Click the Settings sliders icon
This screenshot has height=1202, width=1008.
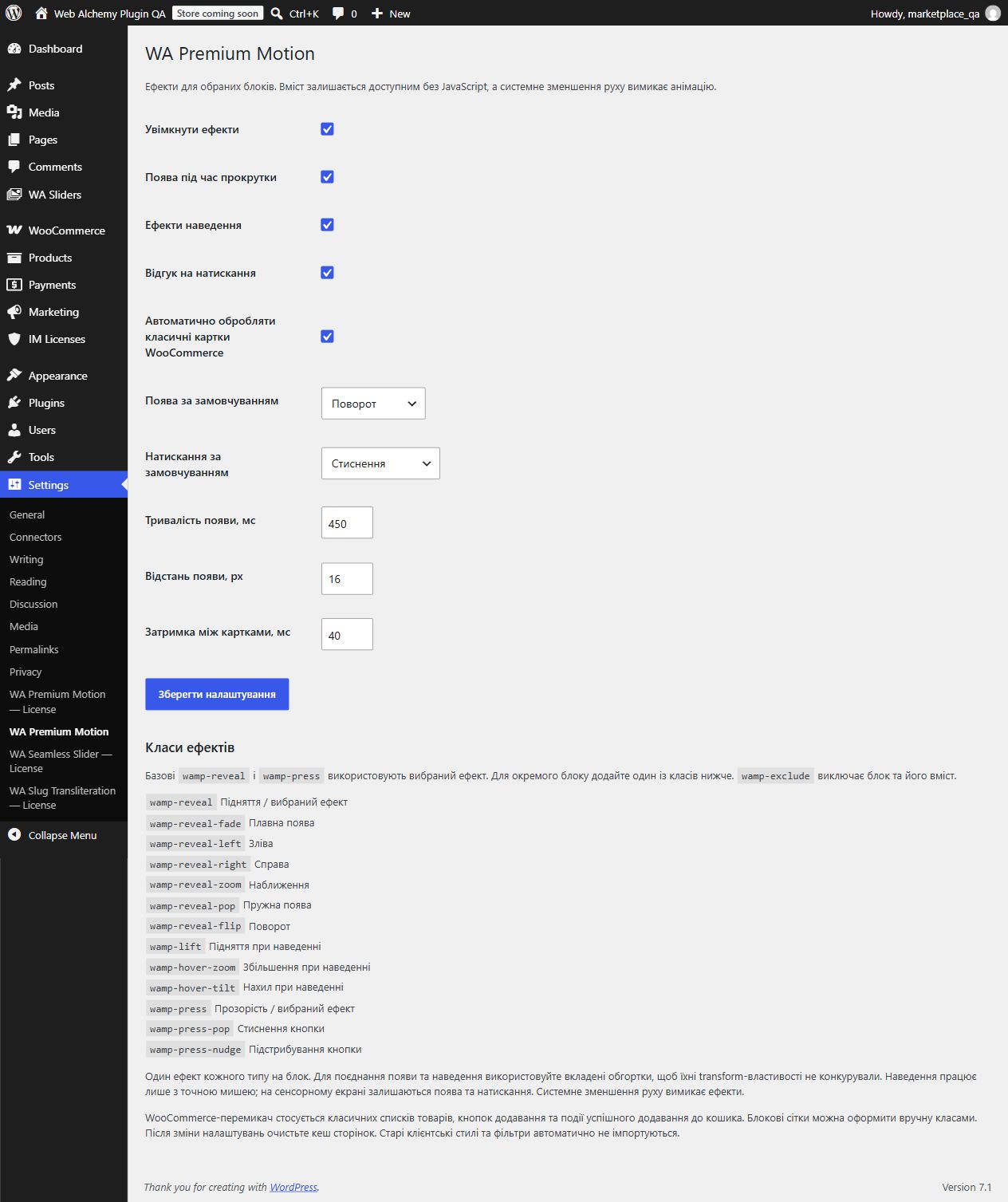tap(14, 484)
